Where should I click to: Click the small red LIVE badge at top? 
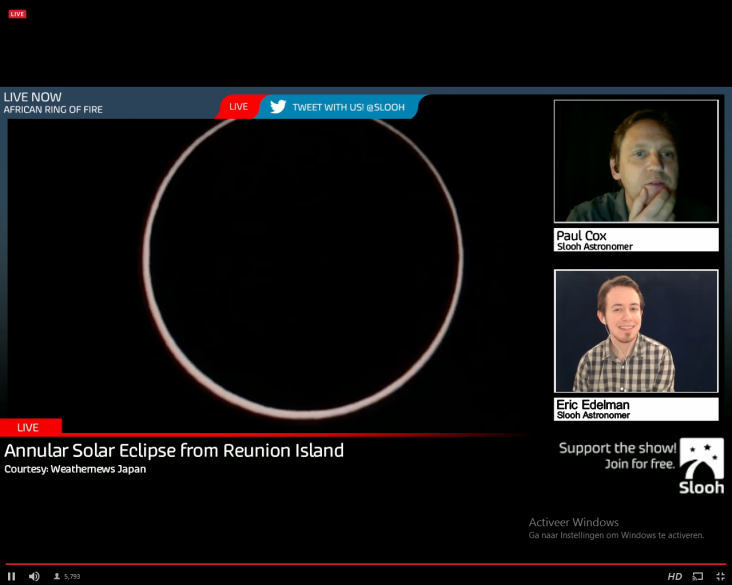(17, 14)
